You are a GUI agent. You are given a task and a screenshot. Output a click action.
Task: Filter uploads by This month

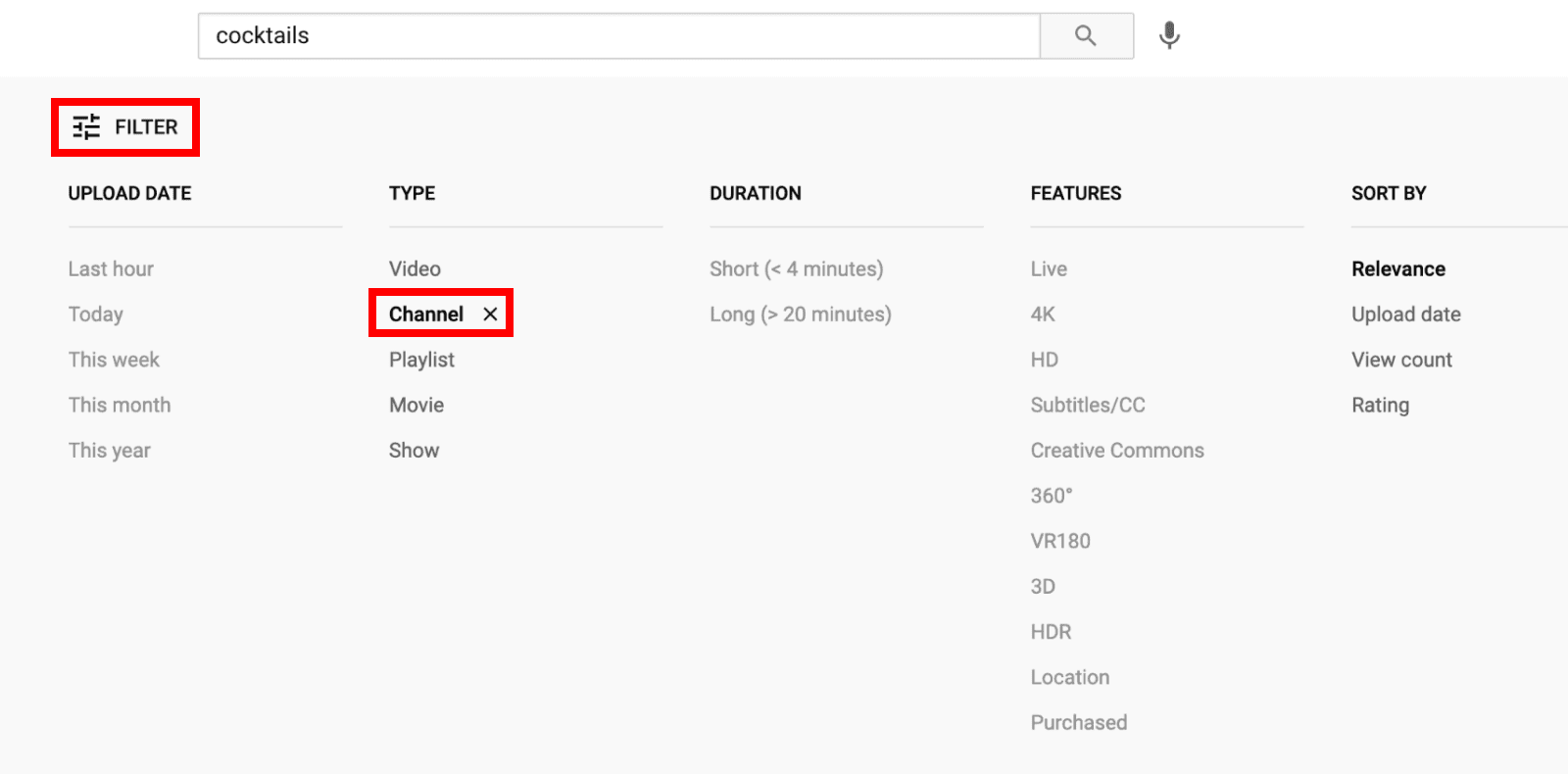(120, 406)
